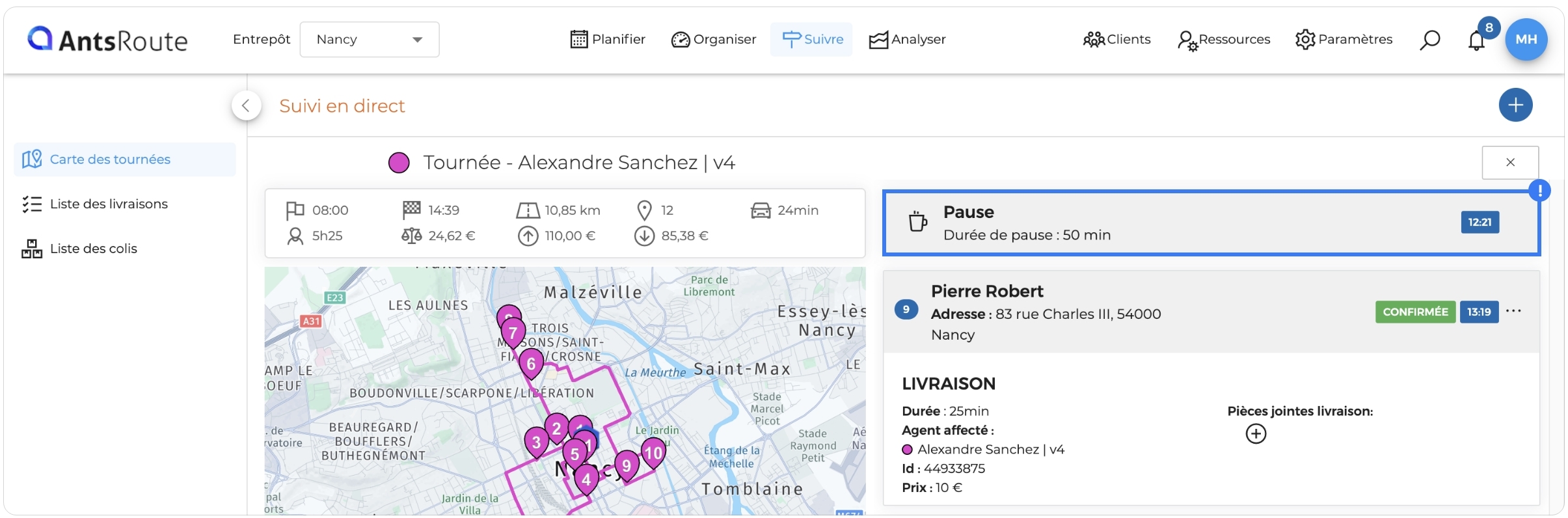Click the search magnifier icon
This screenshot has width=1568, height=518.
tap(1429, 40)
